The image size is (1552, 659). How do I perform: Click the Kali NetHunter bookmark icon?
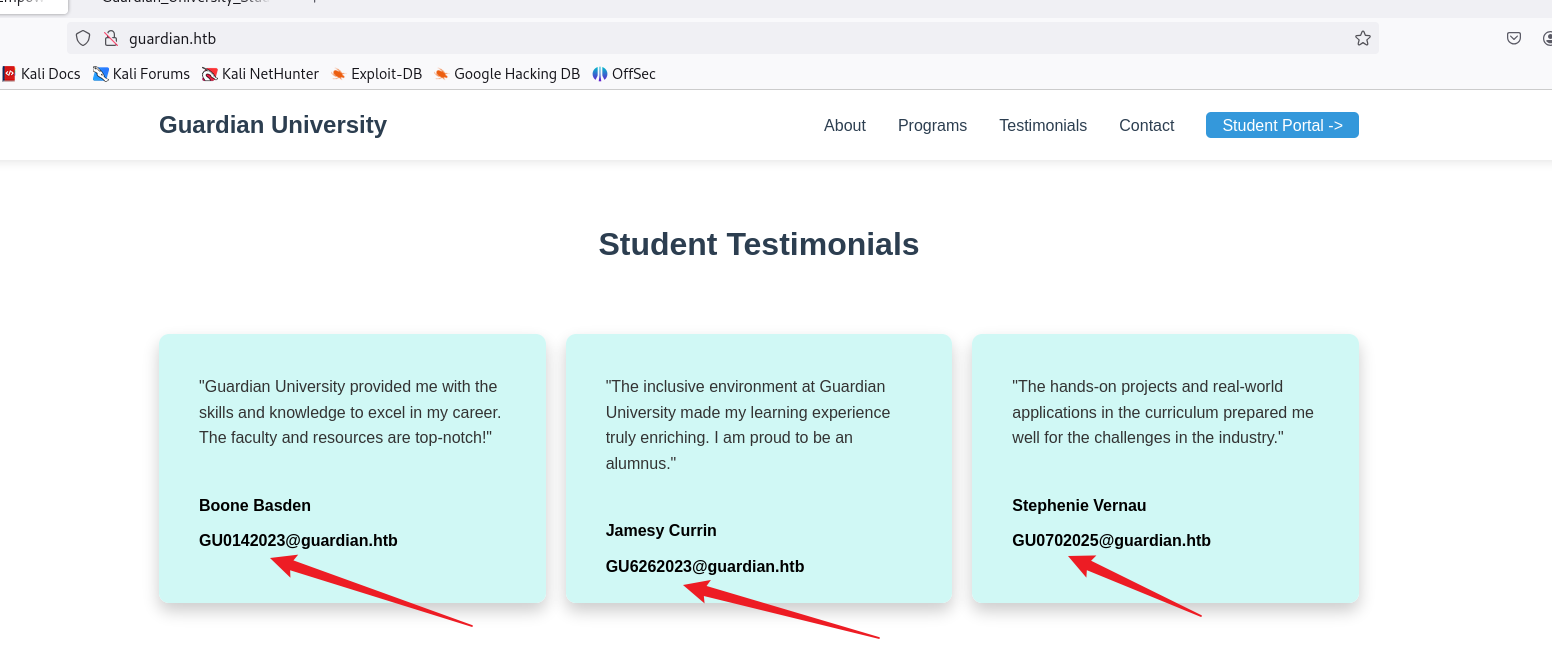[210, 73]
